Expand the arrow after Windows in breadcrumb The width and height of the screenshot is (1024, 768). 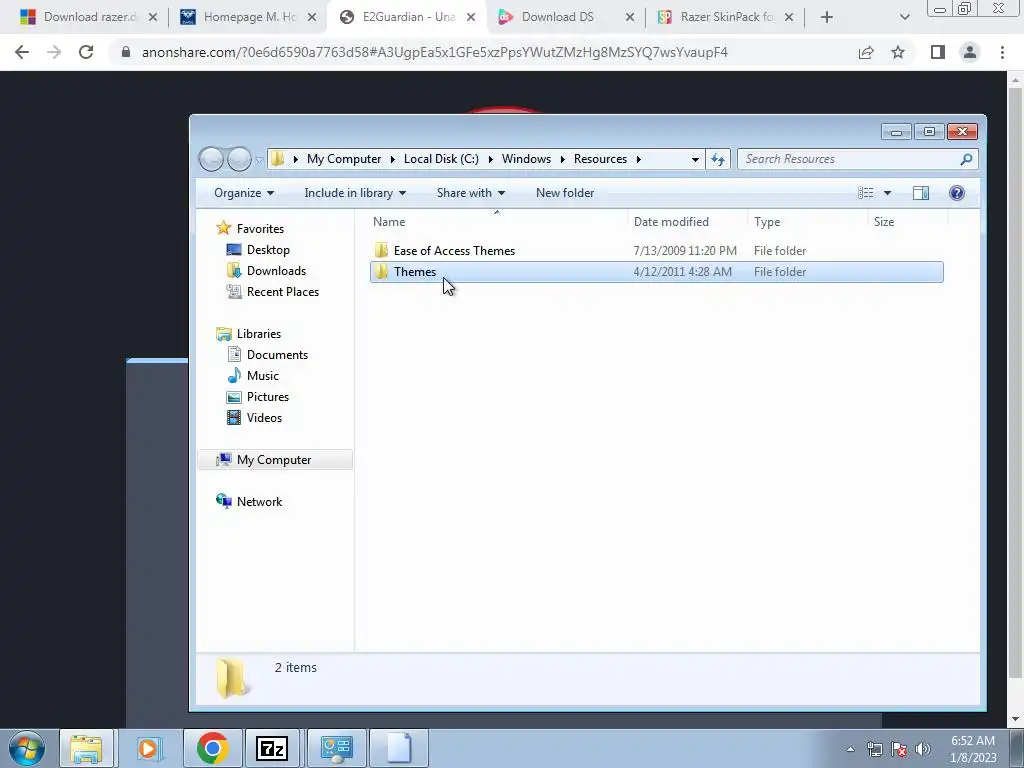point(562,159)
